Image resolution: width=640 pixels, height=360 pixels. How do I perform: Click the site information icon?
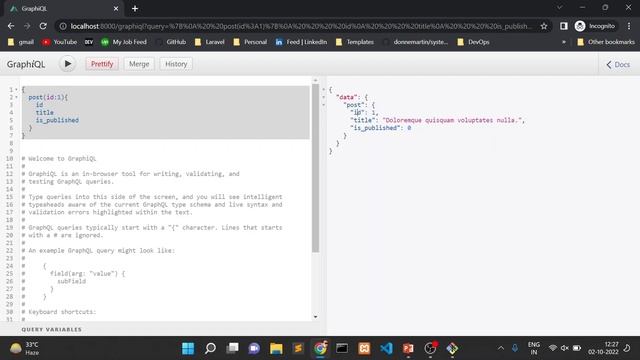click(63, 26)
